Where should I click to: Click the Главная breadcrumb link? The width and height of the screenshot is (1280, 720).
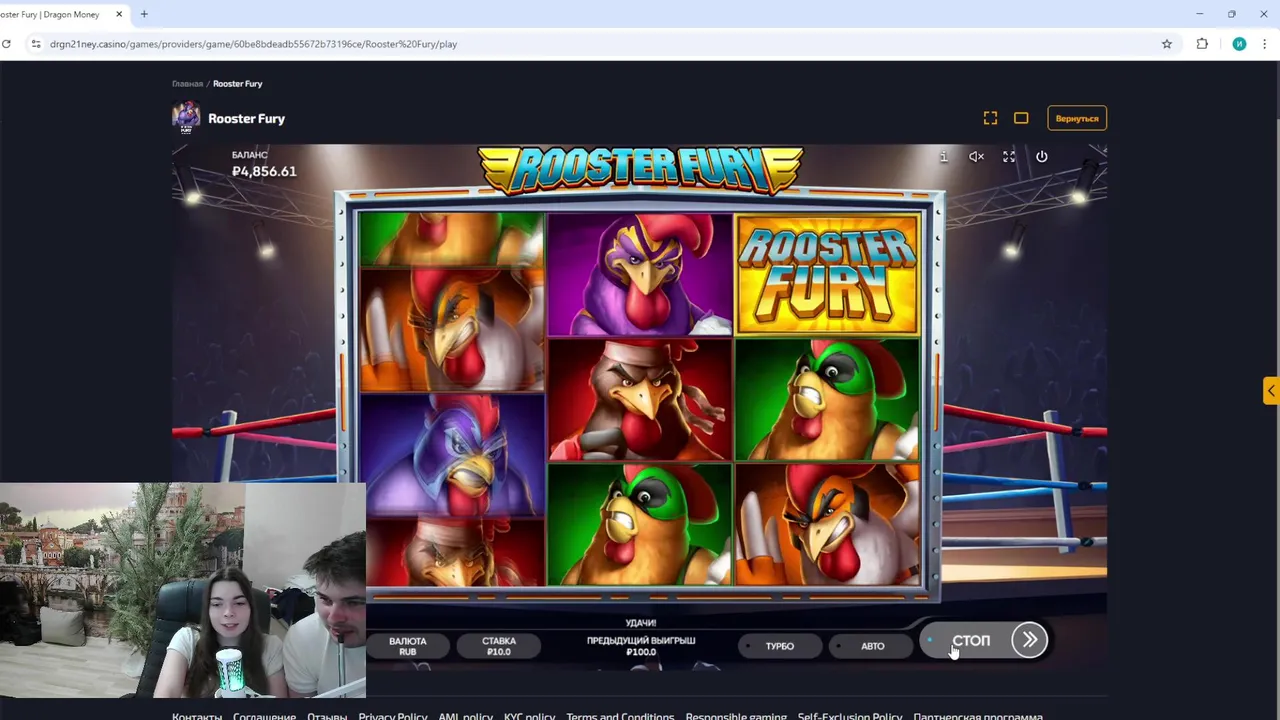point(187,84)
